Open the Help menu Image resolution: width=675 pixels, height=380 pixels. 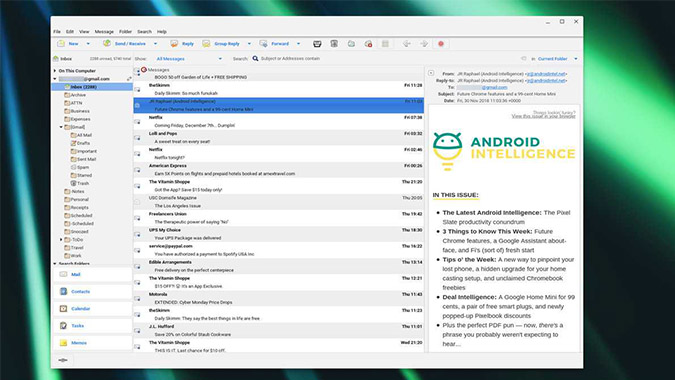[161, 31]
